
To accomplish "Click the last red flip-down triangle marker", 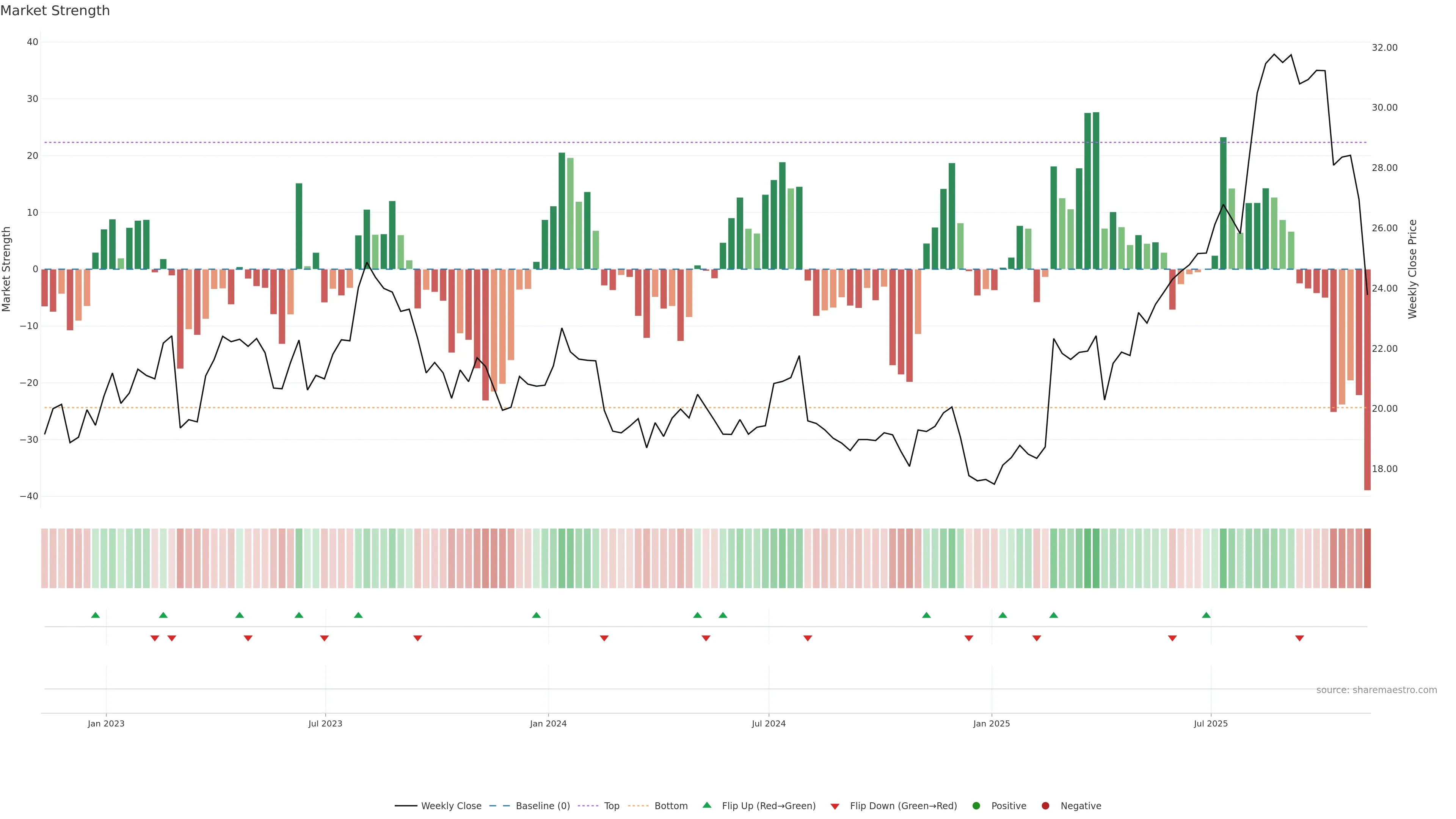I will point(1299,638).
